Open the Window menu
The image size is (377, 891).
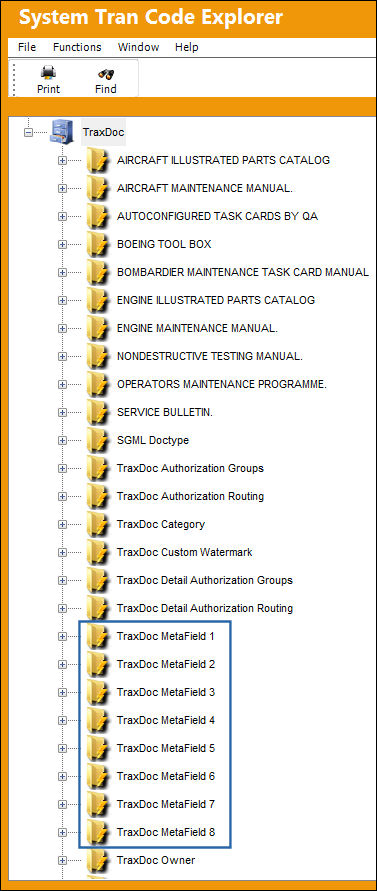(138, 47)
